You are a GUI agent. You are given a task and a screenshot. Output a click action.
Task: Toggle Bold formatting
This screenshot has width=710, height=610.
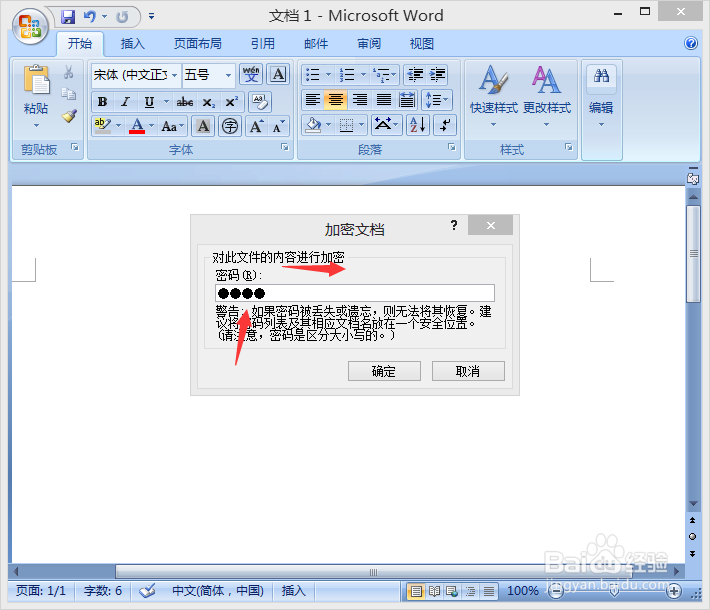(102, 102)
